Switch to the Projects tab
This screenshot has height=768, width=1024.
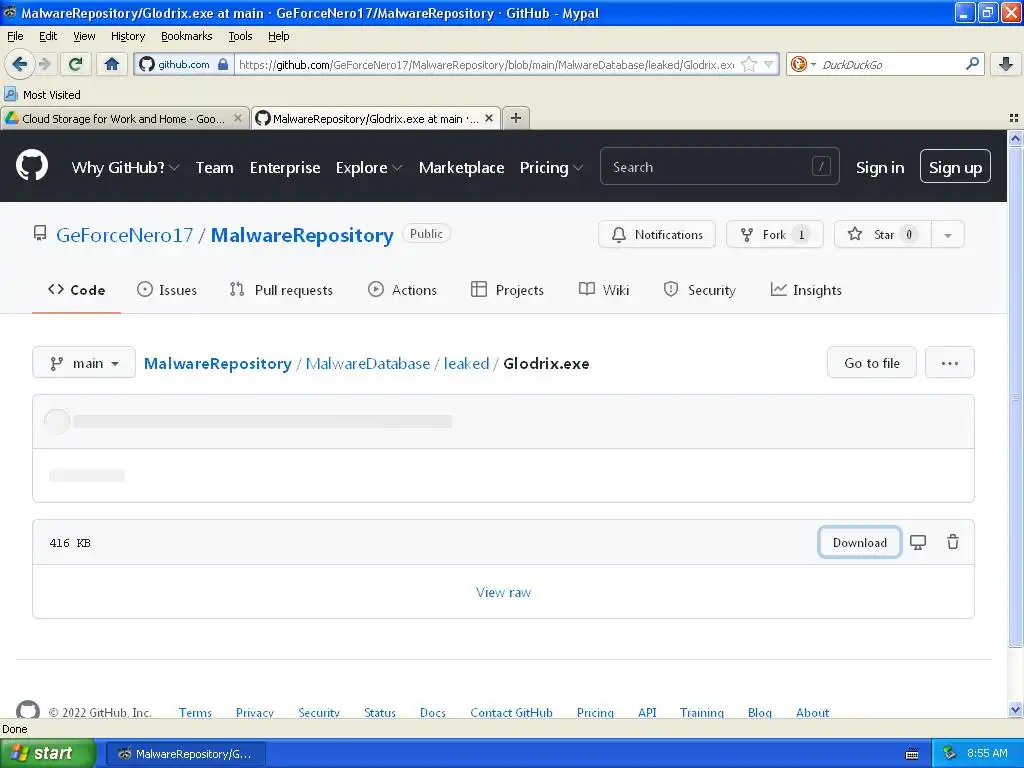pos(507,289)
